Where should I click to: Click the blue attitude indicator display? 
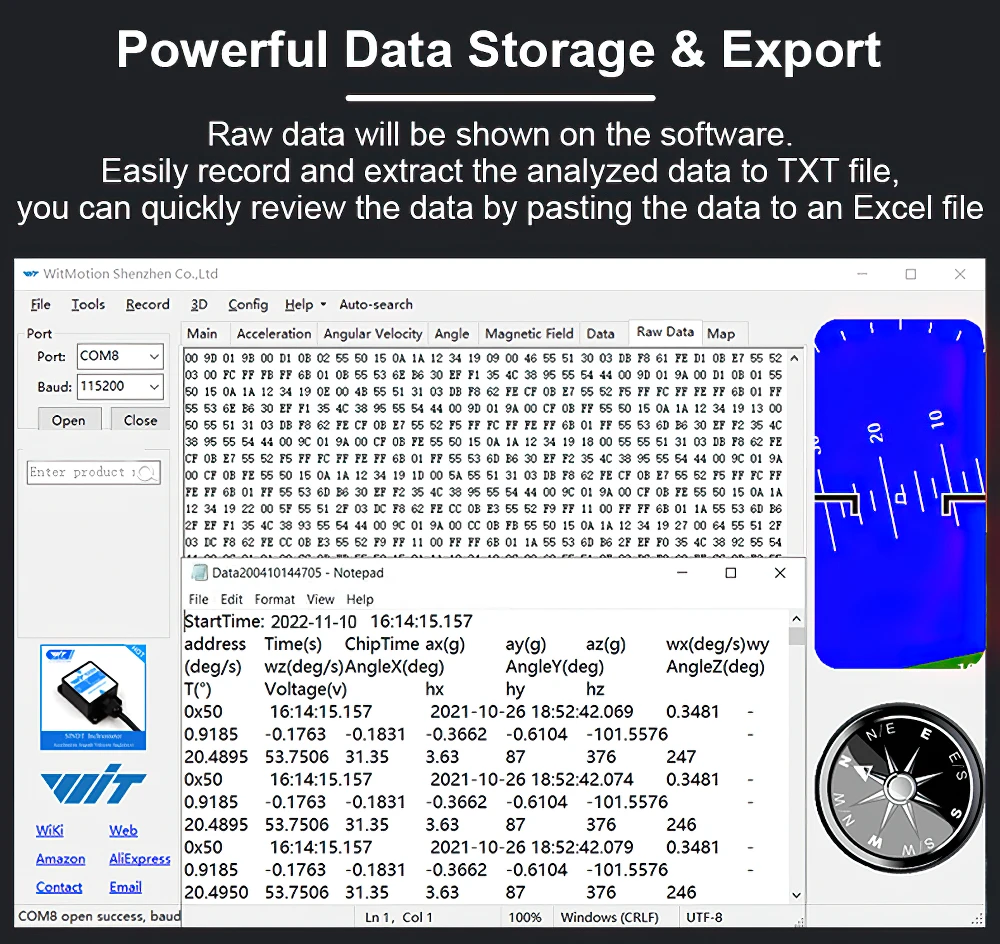[899, 494]
